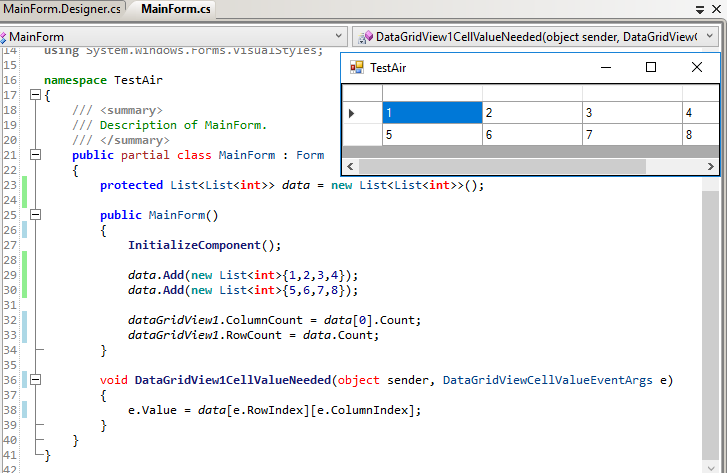Image resolution: width=727 pixels, height=473 pixels.
Task: Click 'DataGridViewCellValueEventArgs' type name
Action: 548,380
